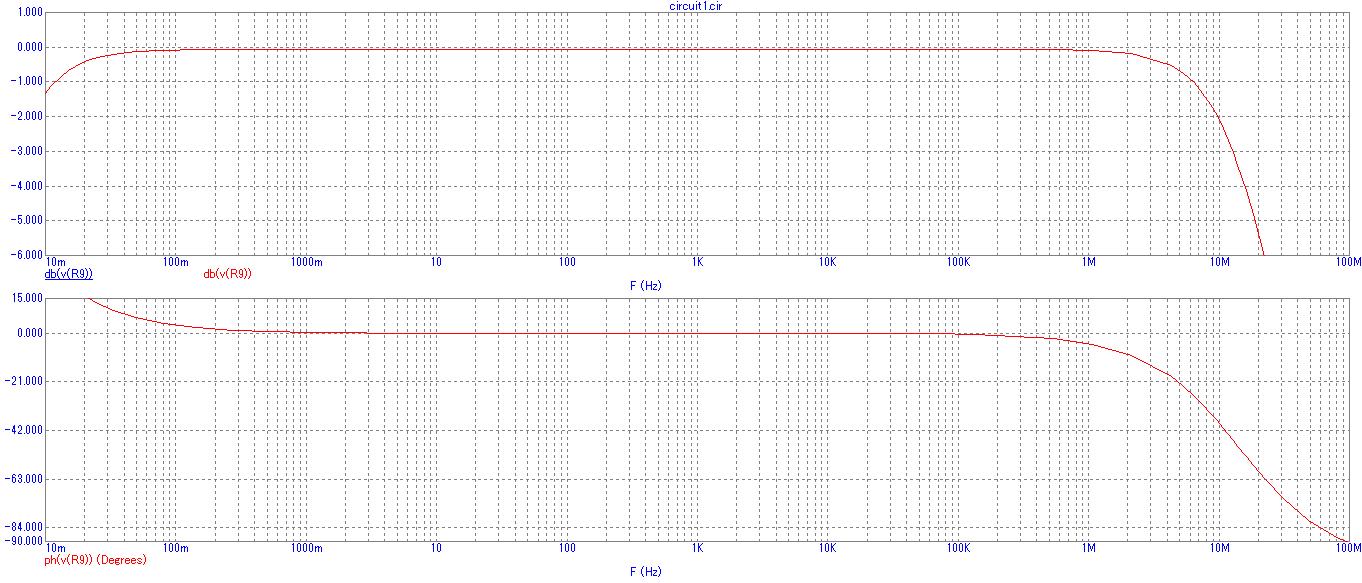This screenshot has height=583, width=1362.
Task: Click F (Hz) axis title under gain plot
Action: pyautogui.click(x=645, y=285)
